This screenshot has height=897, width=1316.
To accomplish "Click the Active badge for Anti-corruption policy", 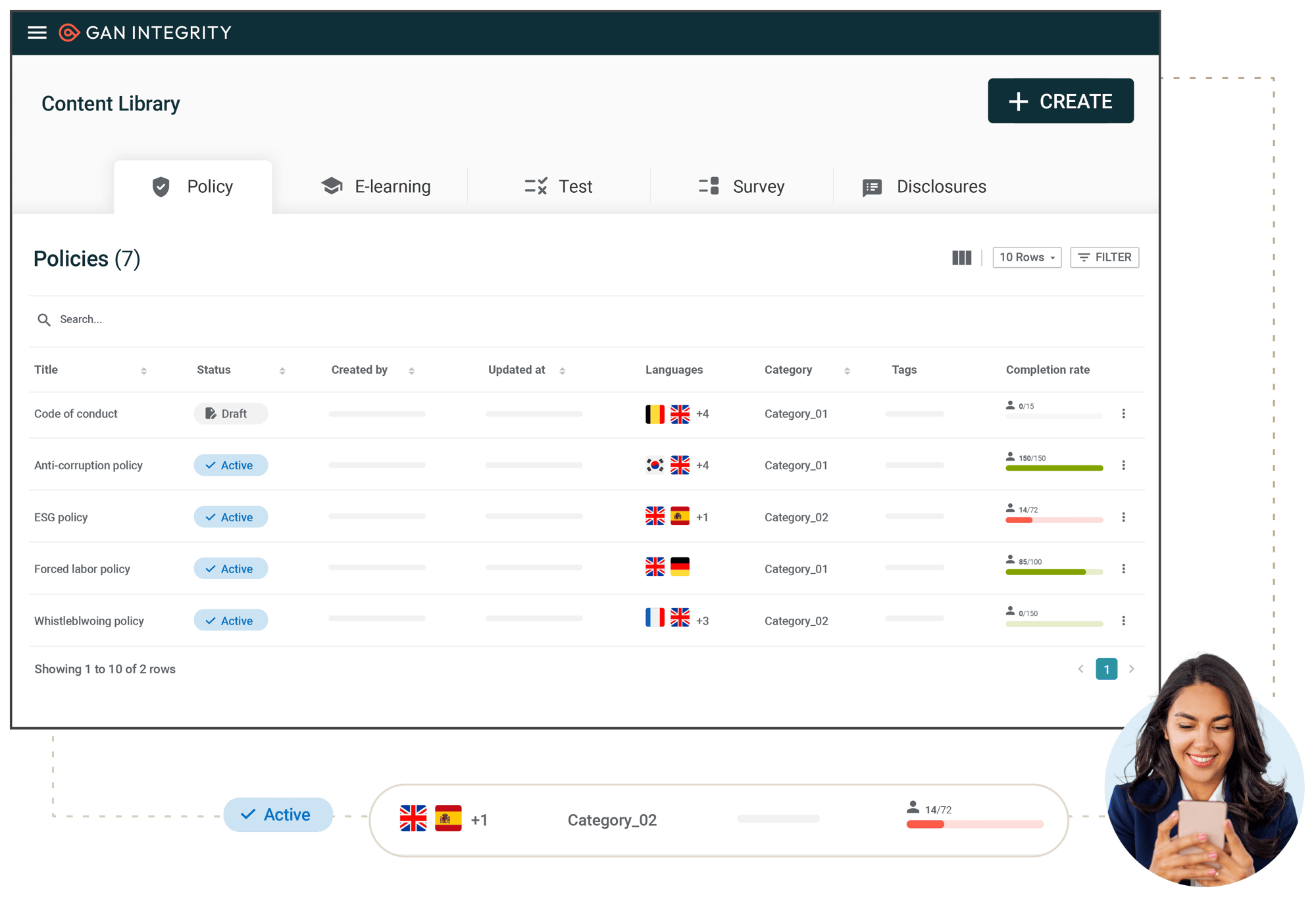I will (x=231, y=465).
